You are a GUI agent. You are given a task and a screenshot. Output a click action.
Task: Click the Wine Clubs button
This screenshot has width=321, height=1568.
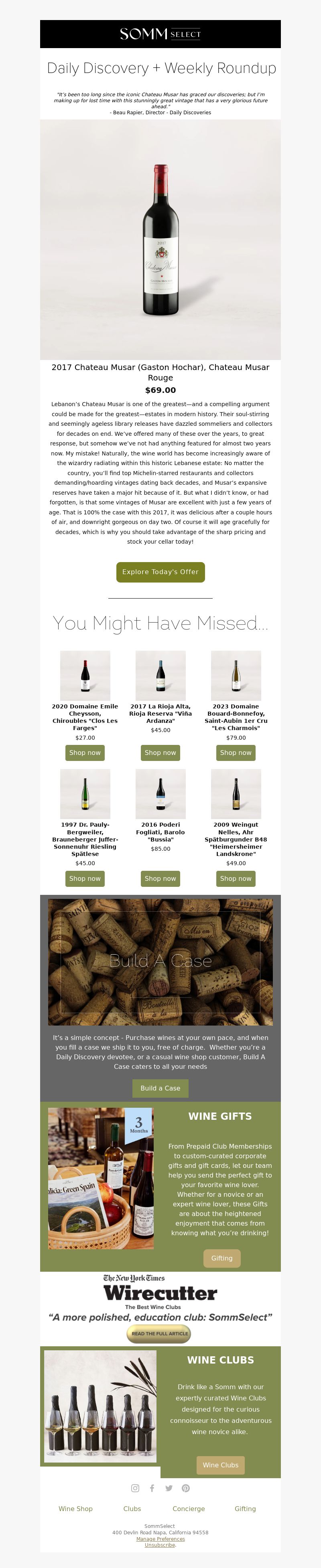[221, 1465]
